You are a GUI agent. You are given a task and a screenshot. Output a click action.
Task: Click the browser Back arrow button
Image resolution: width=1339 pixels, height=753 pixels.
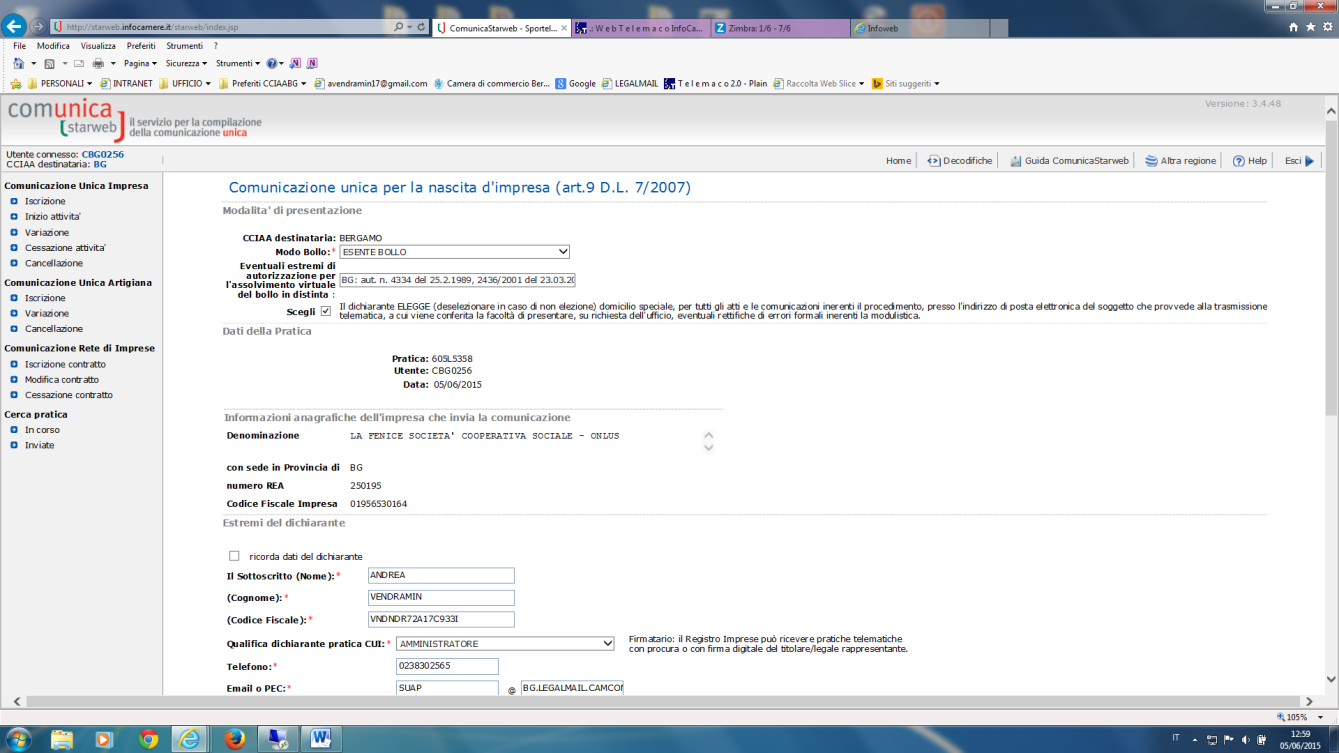(x=14, y=26)
